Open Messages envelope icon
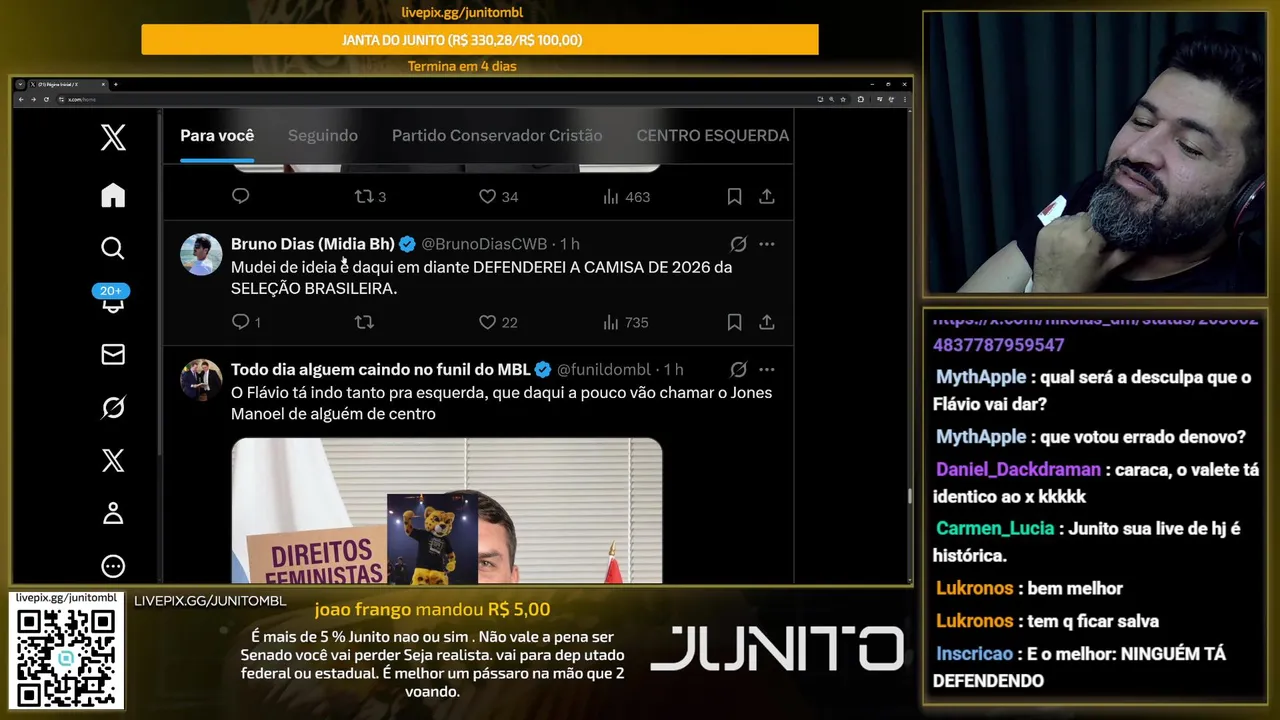The height and width of the screenshot is (720, 1280). pyautogui.click(x=113, y=354)
